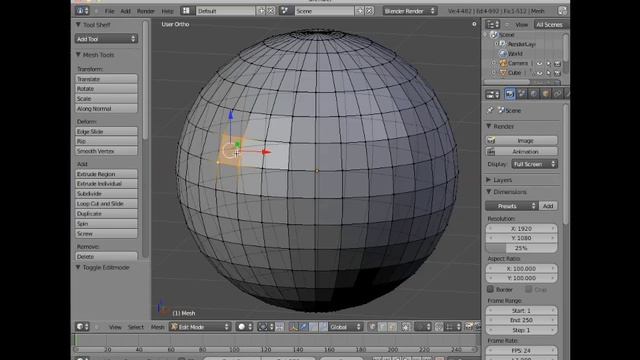Open the Edit Mode dropdown
Viewport: 640px width, 360px height.
click(x=200, y=327)
